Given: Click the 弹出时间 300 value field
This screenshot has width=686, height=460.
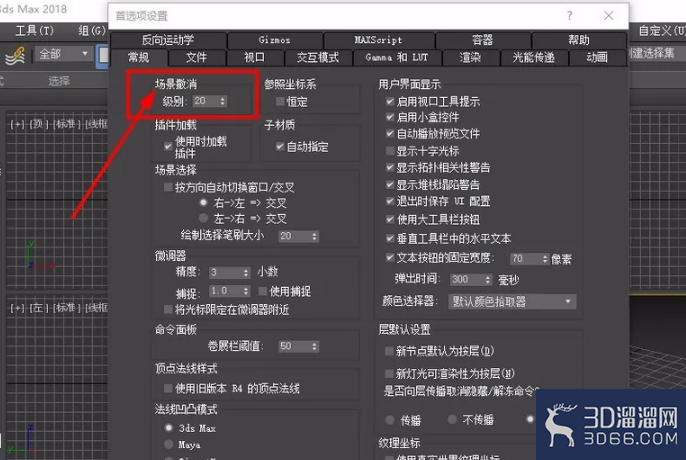Looking at the screenshot, I should point(467,279).
